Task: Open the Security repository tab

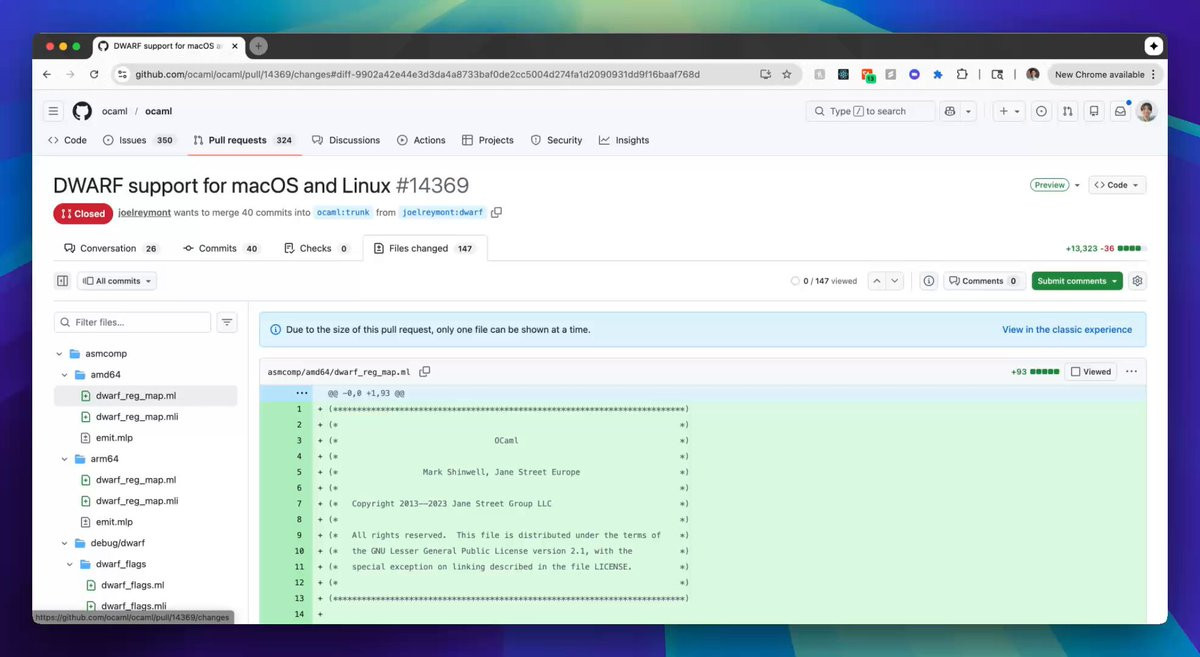Action: click(556, 140)
